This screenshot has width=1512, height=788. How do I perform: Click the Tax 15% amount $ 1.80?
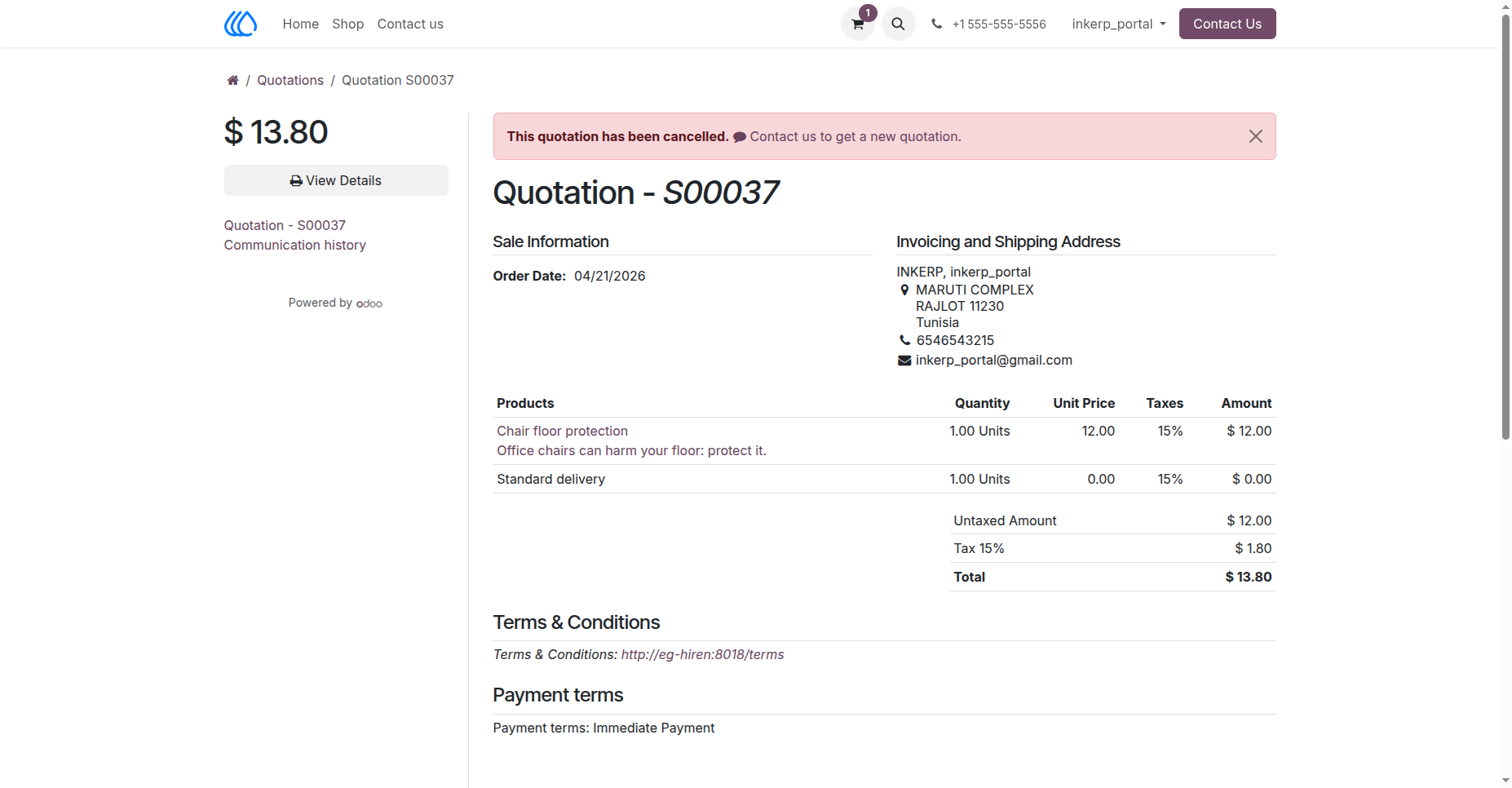pyautogui.click(x=1253, y=548)
